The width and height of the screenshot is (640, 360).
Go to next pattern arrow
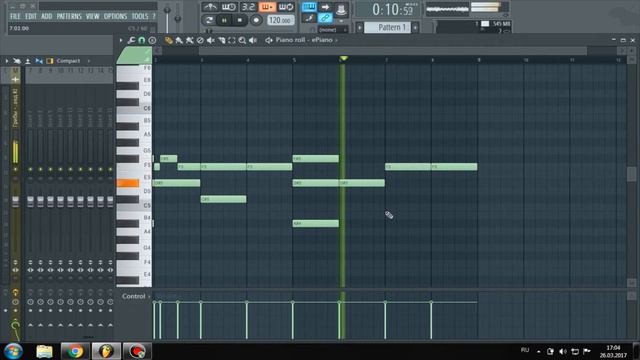[x=415, y=27]
